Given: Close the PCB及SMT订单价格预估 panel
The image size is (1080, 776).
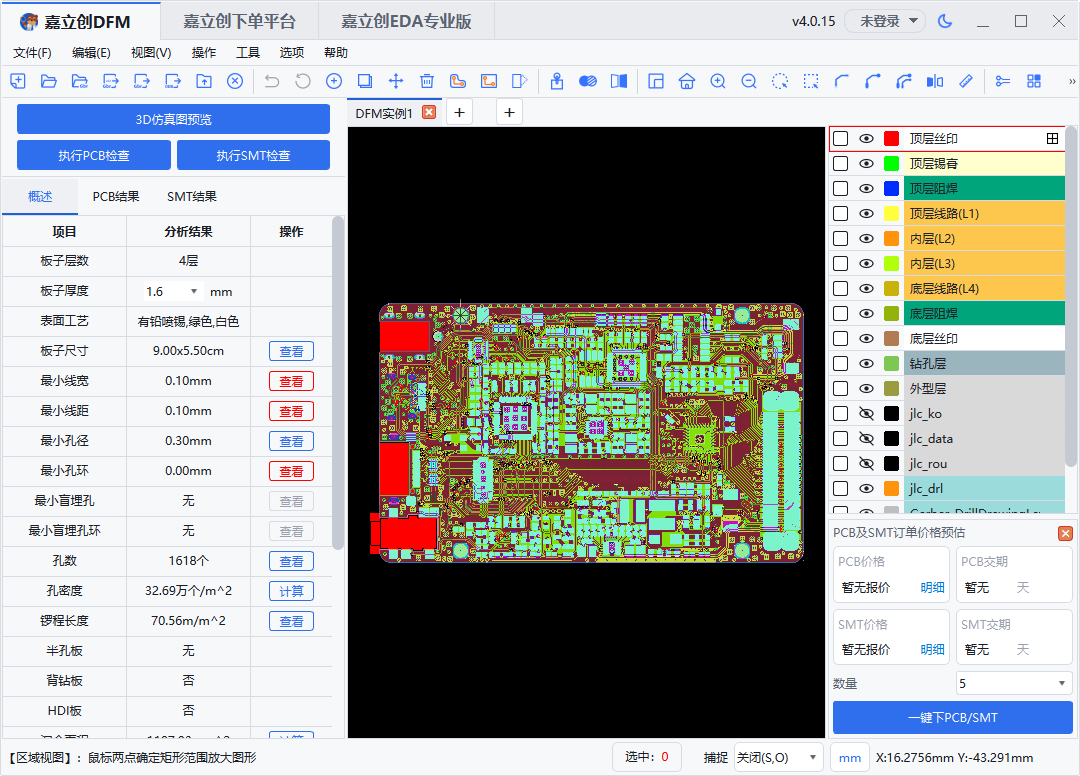Looking at the screenshot, I should [x=1065, y=533].
